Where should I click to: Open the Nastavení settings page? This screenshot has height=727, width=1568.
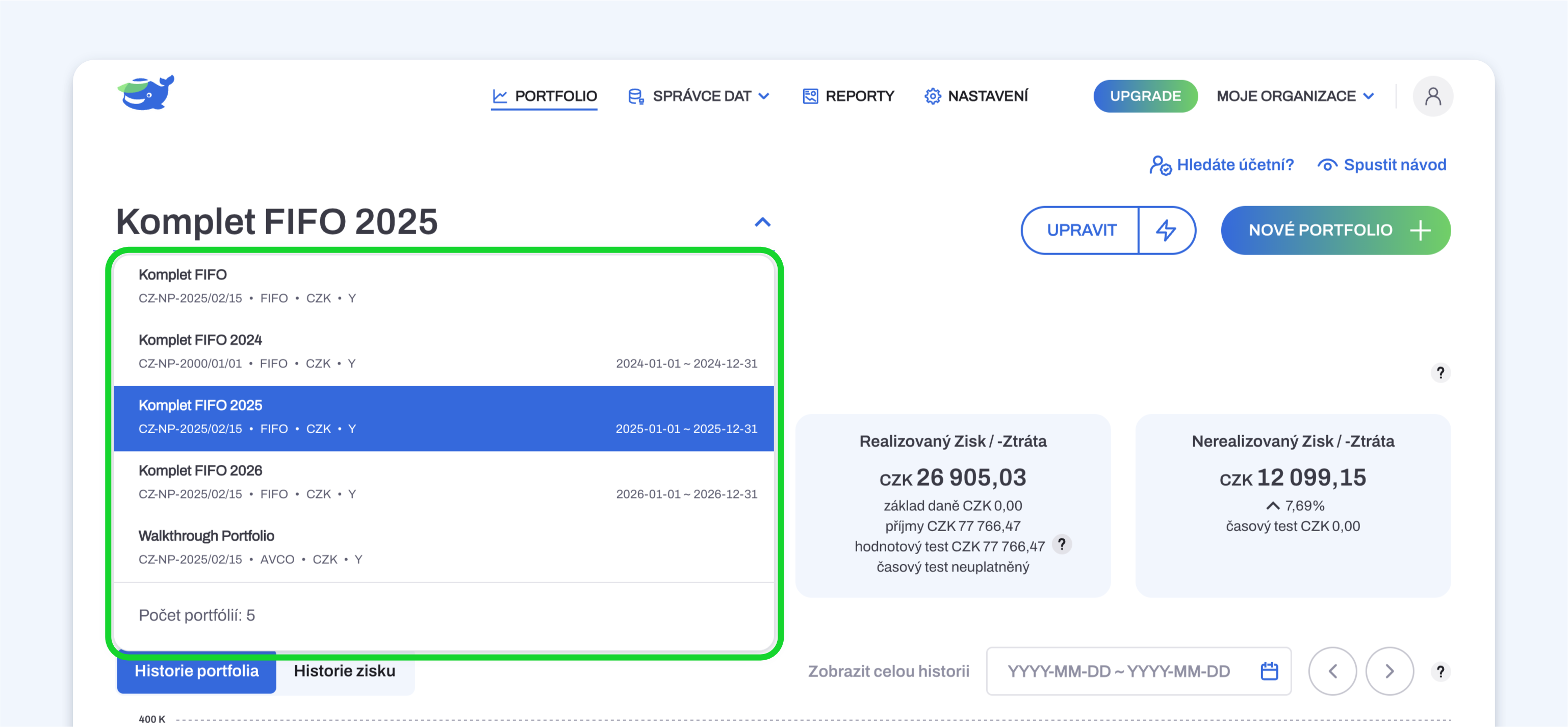coord(976,96)
